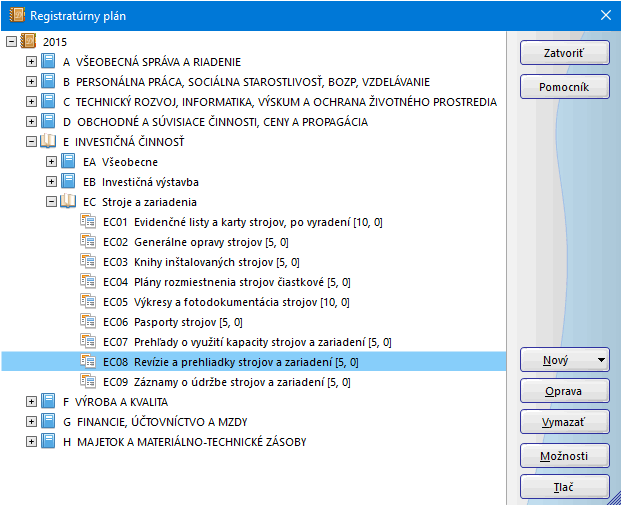Close the Registratúrny plán window
The height and width of the screenshot is (506, 622).
(604, 15)
